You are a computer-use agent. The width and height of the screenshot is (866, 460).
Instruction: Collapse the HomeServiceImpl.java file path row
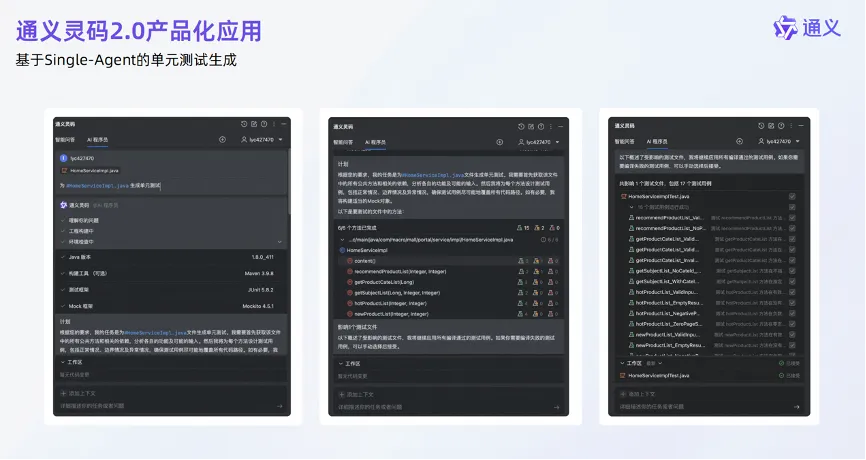click(x=342, y=240)
